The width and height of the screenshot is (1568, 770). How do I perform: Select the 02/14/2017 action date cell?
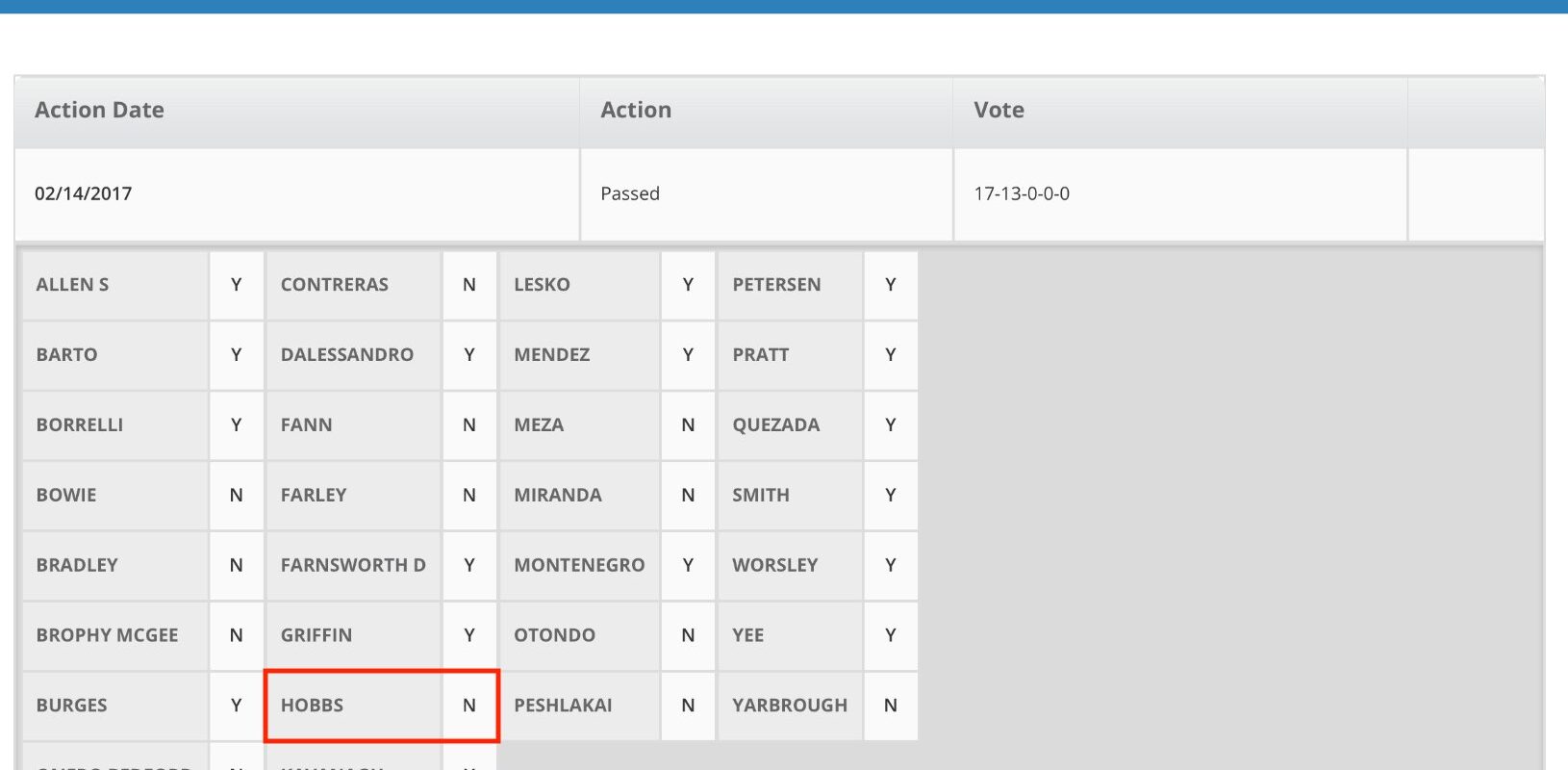tap(296, 193)
